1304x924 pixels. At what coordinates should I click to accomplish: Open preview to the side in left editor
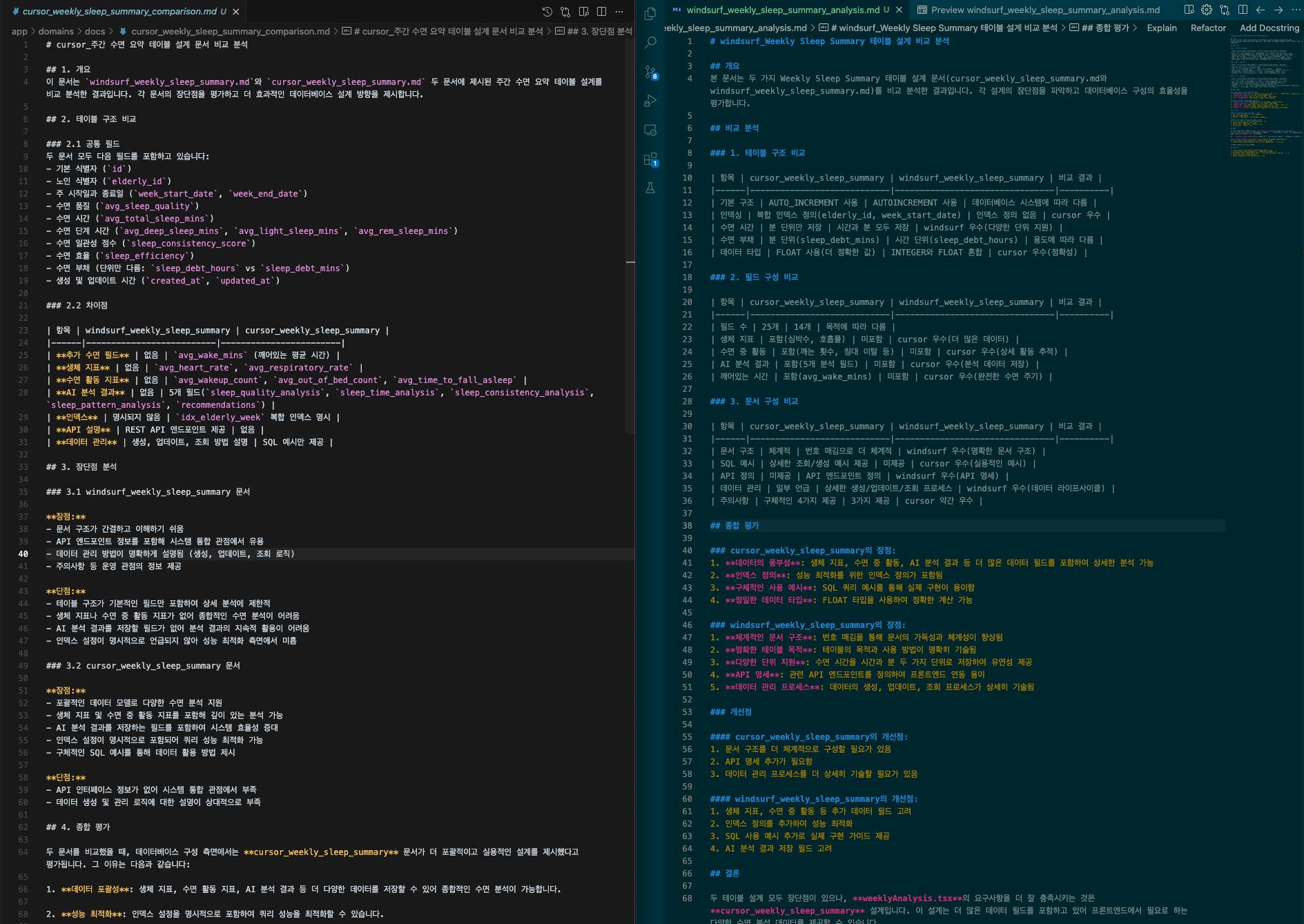pyautogui.click(x=583, y=11)
